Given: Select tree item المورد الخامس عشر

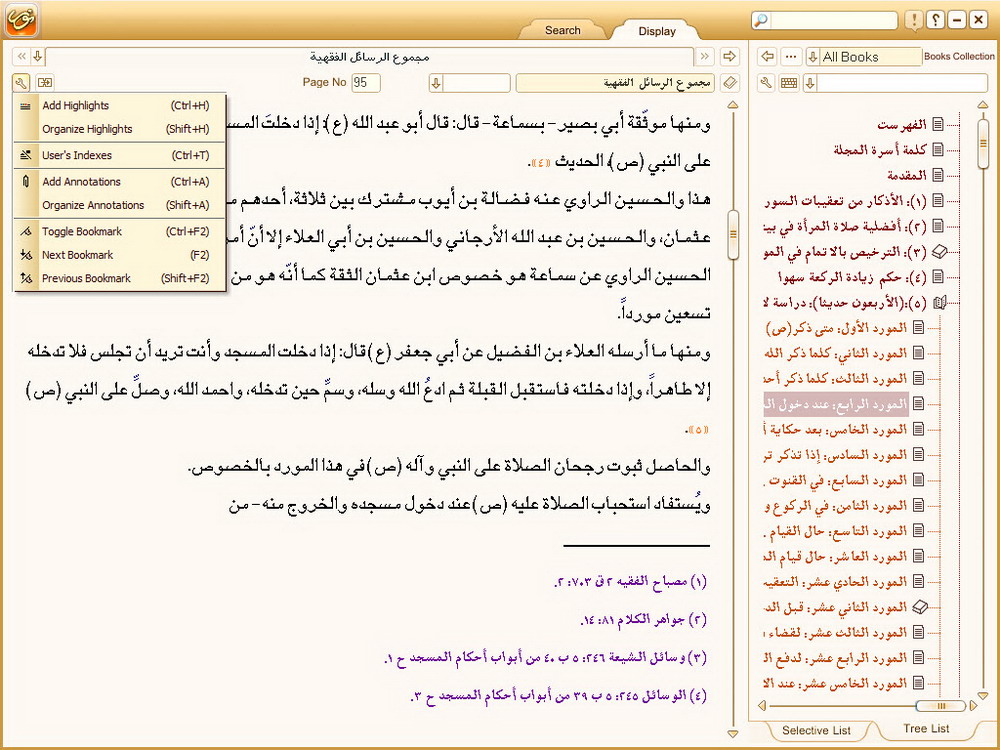Looking at the screenshot, I should click(x=836, y=684).
